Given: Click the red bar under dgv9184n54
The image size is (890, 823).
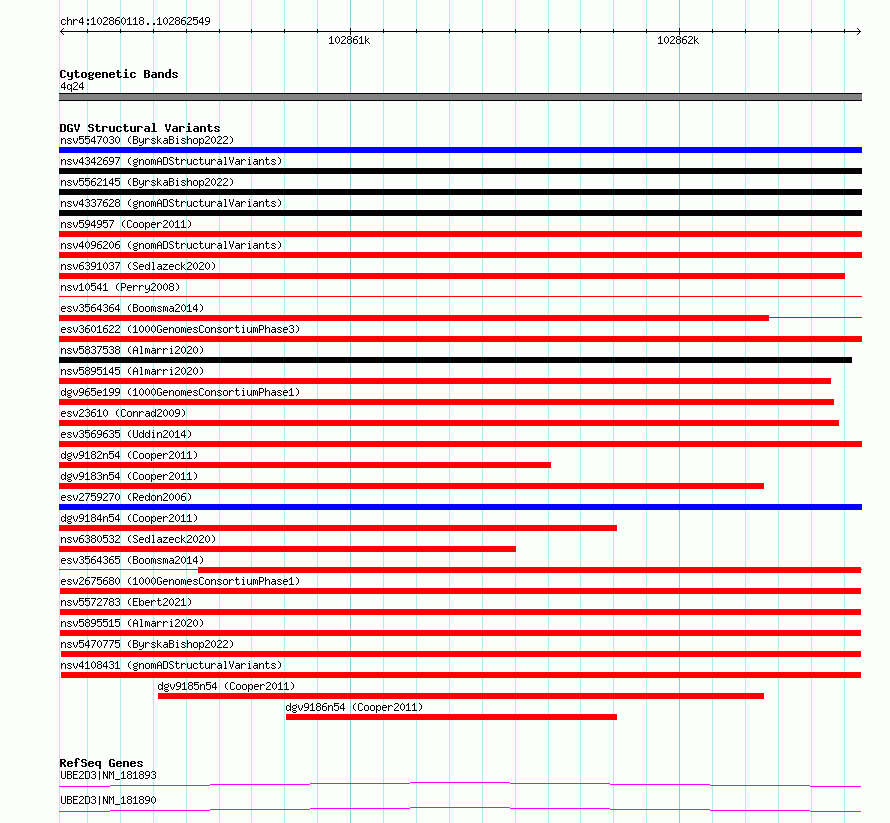Looking at the screenshot, I should click(338, 528).
